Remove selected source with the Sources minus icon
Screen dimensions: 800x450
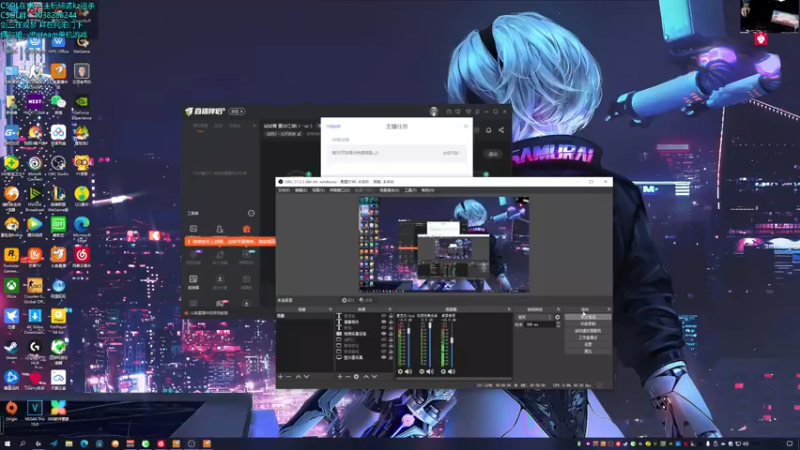pos(348,377)
